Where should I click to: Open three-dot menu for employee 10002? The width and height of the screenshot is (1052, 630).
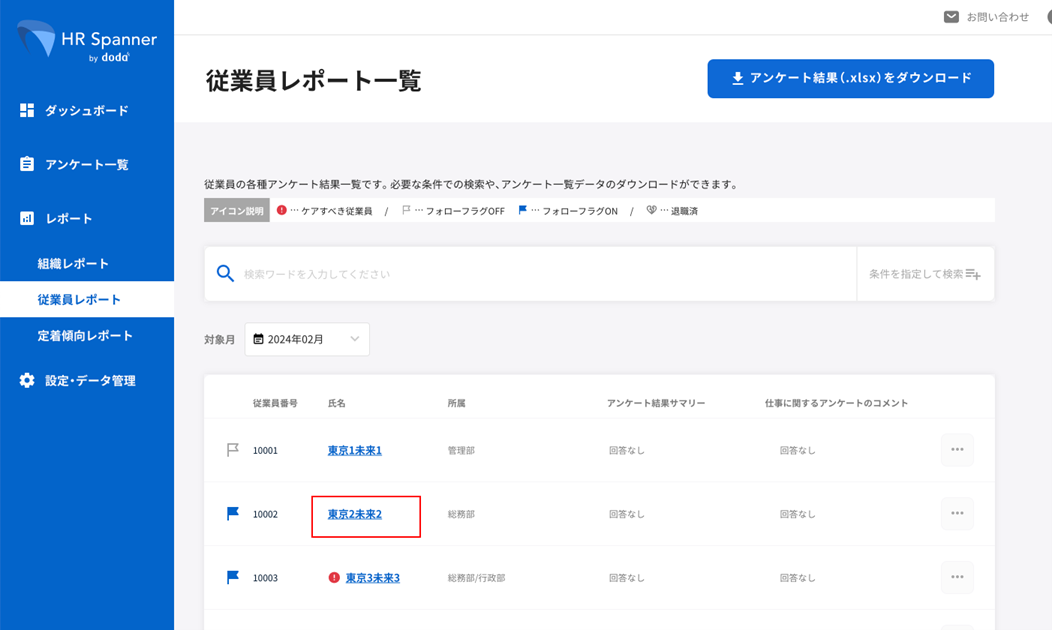click(956, 514)
